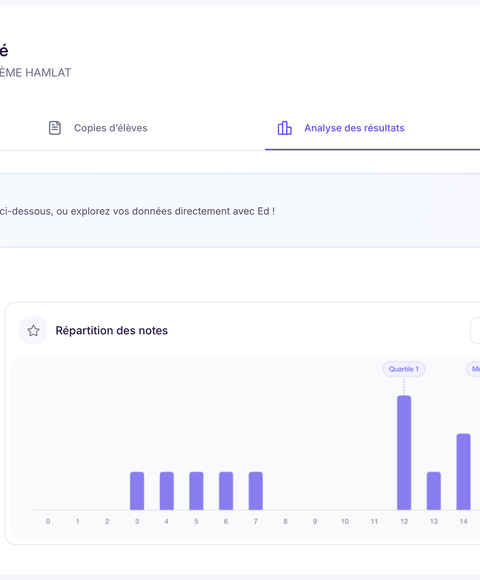480x580 pixels.
Task: Click the axis label 1
Action: pyautogui.click(x=77, y=521)
